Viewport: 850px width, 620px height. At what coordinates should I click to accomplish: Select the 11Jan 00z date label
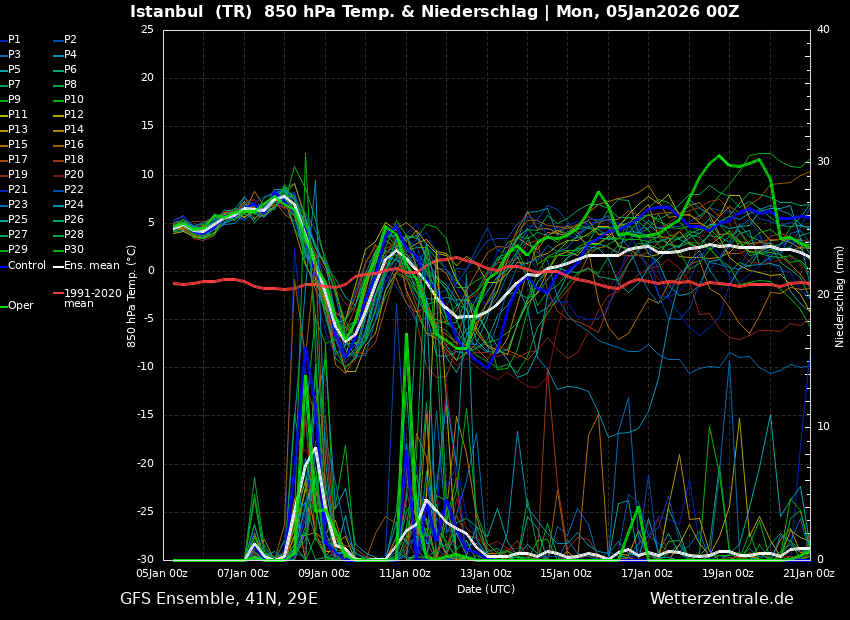pyautogui.click(x=405, y=574)
